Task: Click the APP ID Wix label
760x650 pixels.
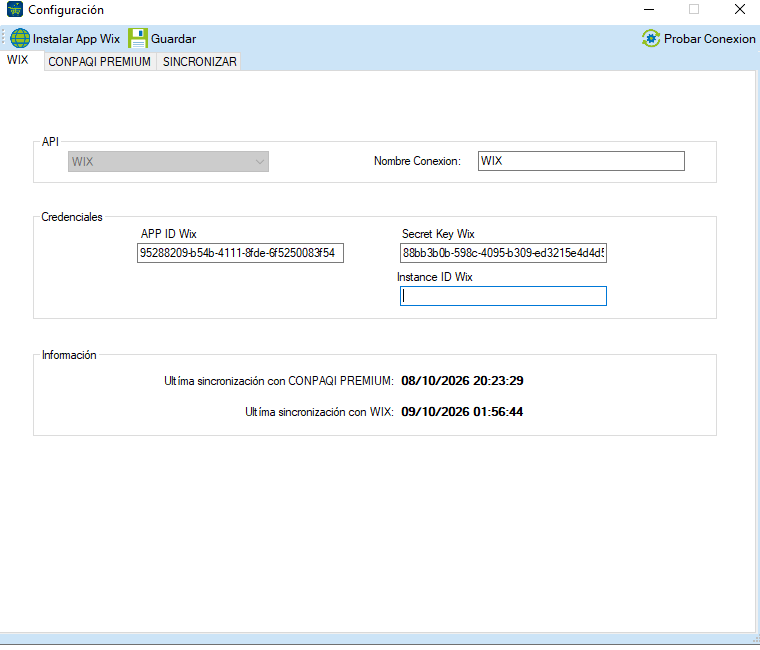Action: (169, 234)
